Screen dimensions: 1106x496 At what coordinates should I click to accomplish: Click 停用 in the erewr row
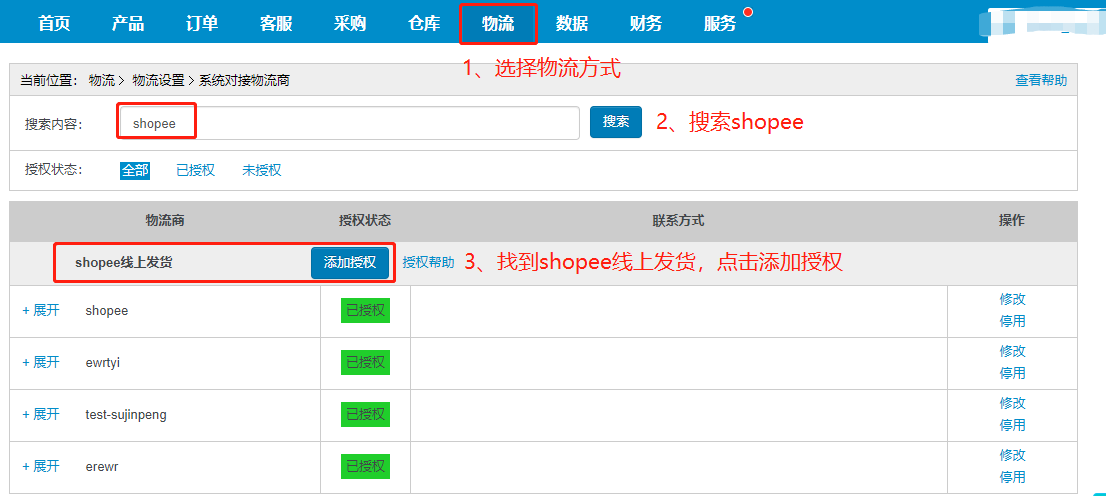1012,478
